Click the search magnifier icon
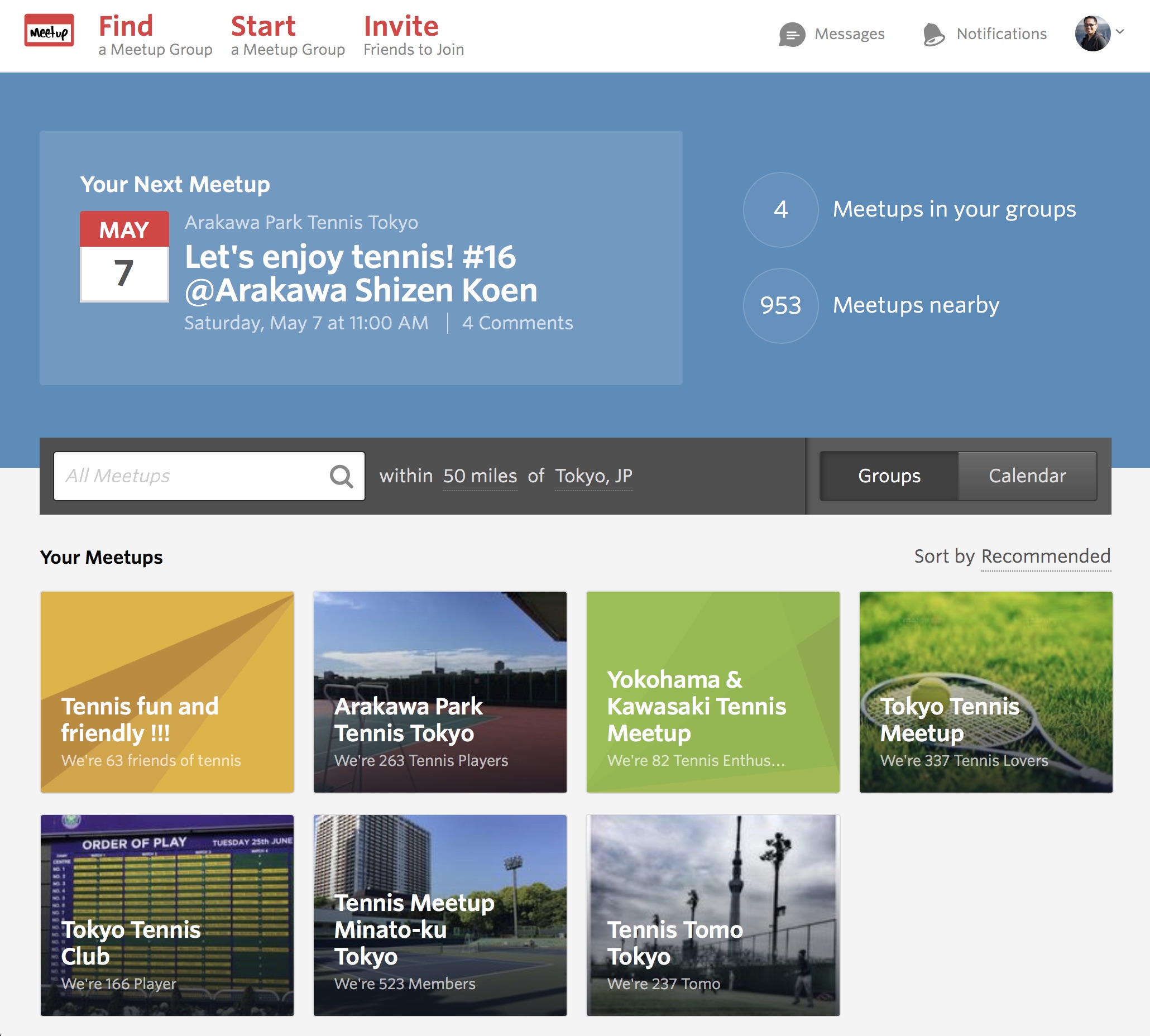Screen dimensions: 1150x1036 [341, 477]
